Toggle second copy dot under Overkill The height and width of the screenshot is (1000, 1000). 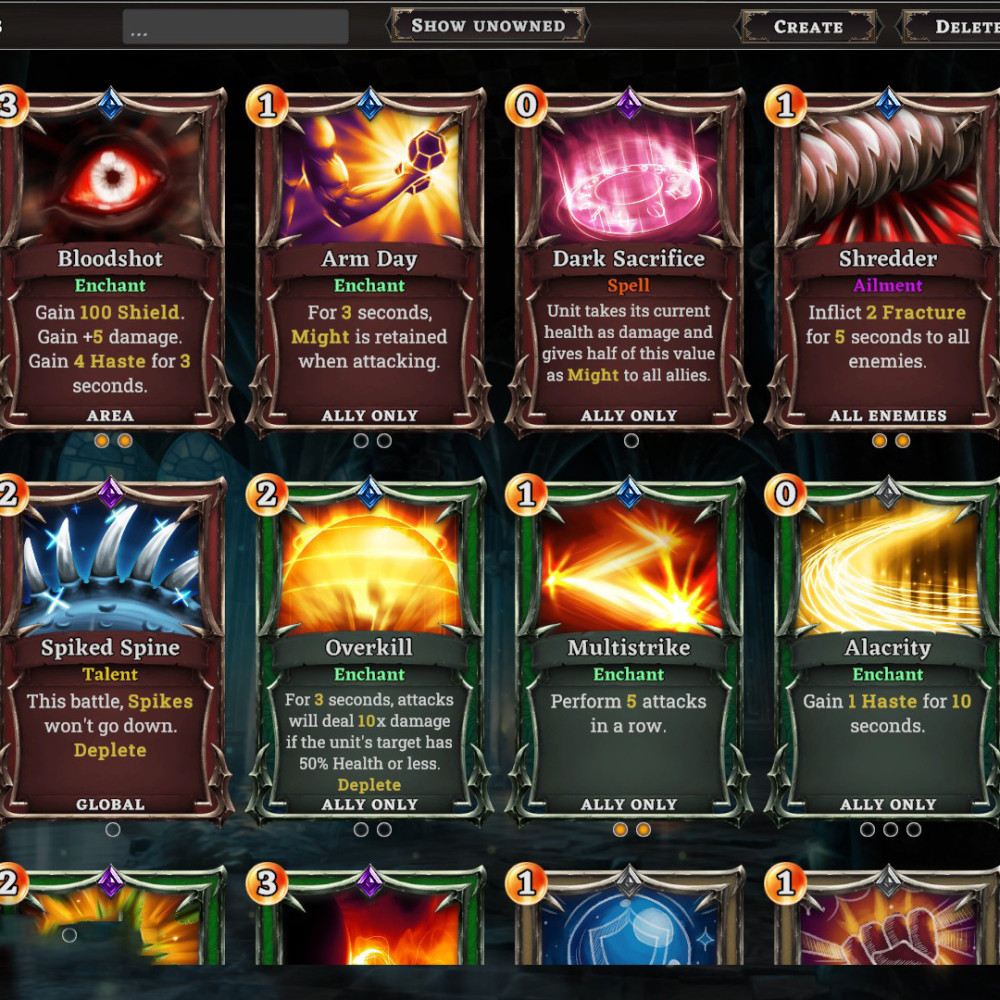coord(384,829)
